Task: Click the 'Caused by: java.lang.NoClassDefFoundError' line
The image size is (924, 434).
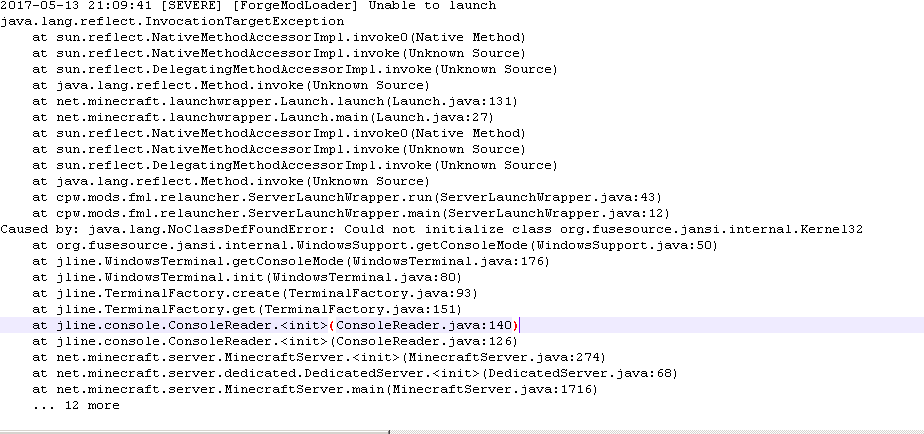Action: click(431, 229)
